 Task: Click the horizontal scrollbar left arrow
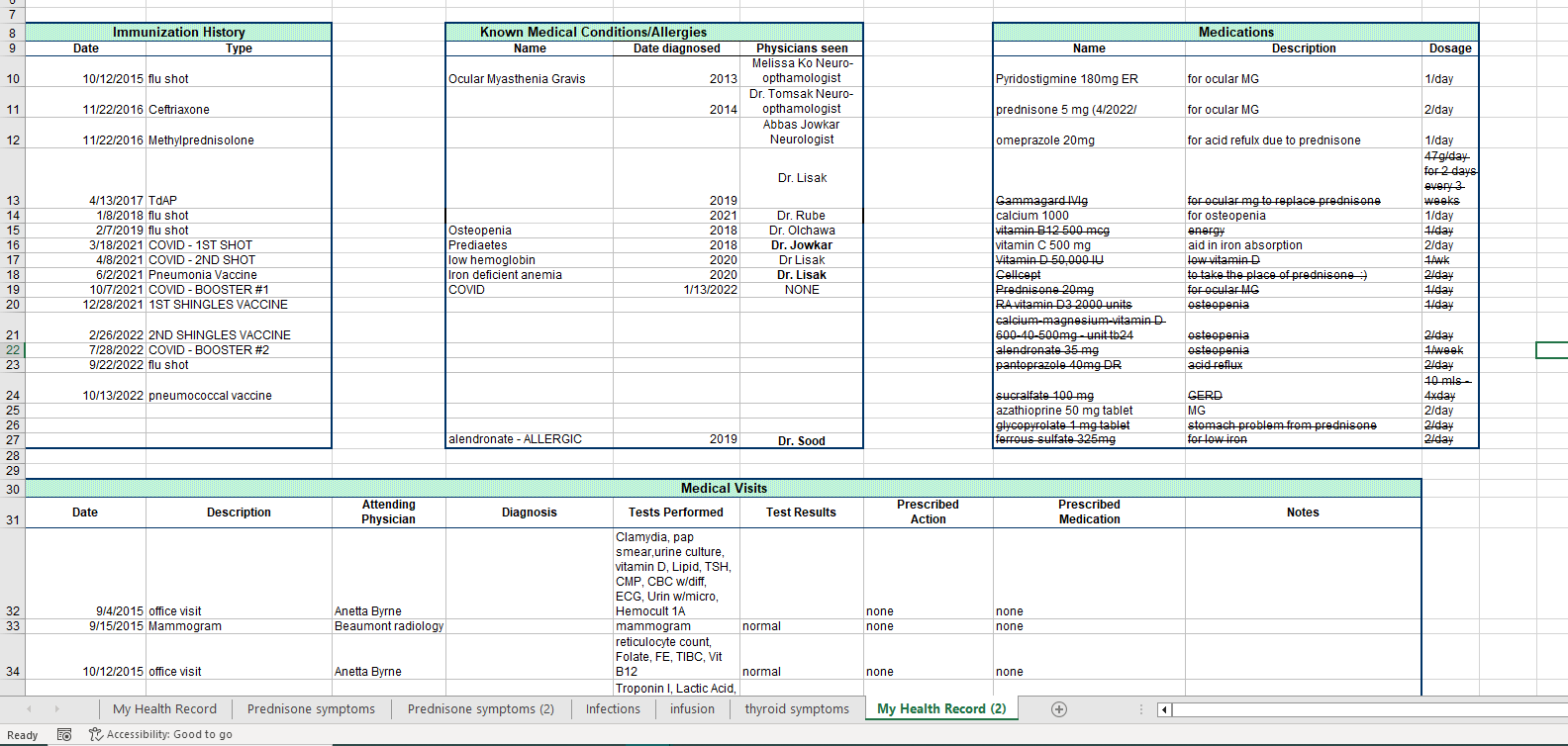click(1164, 708)
